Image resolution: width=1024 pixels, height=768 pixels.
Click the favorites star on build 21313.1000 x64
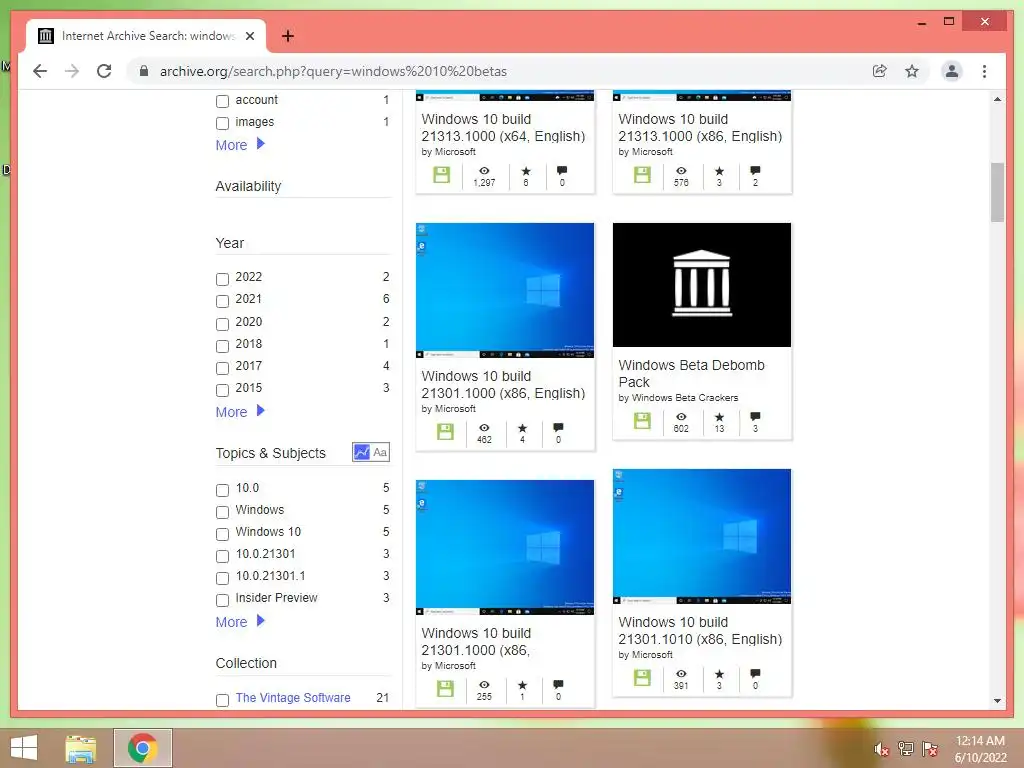[x=526, y=171]
